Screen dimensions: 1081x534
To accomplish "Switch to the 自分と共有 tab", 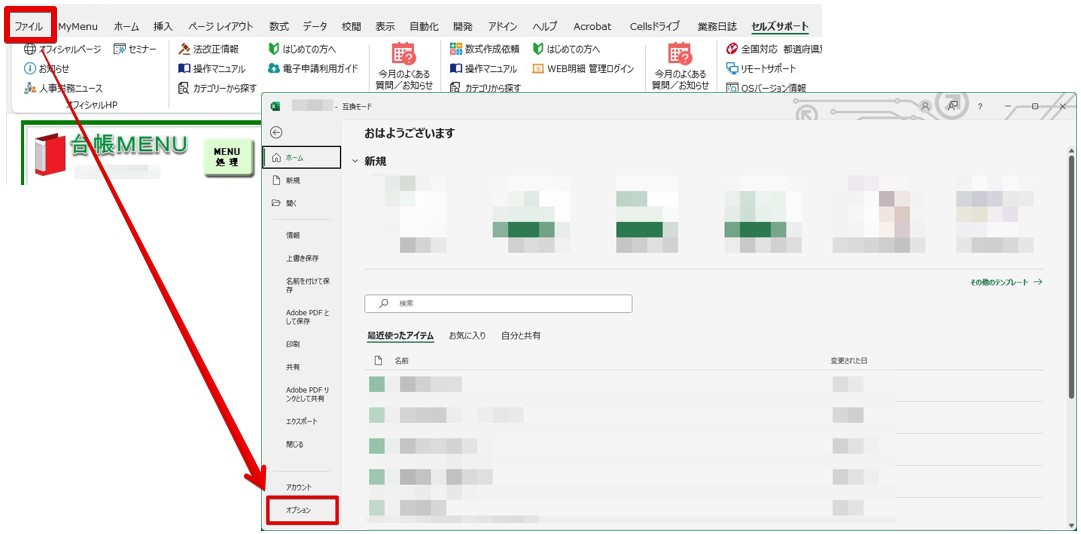I will coord(521,336).
